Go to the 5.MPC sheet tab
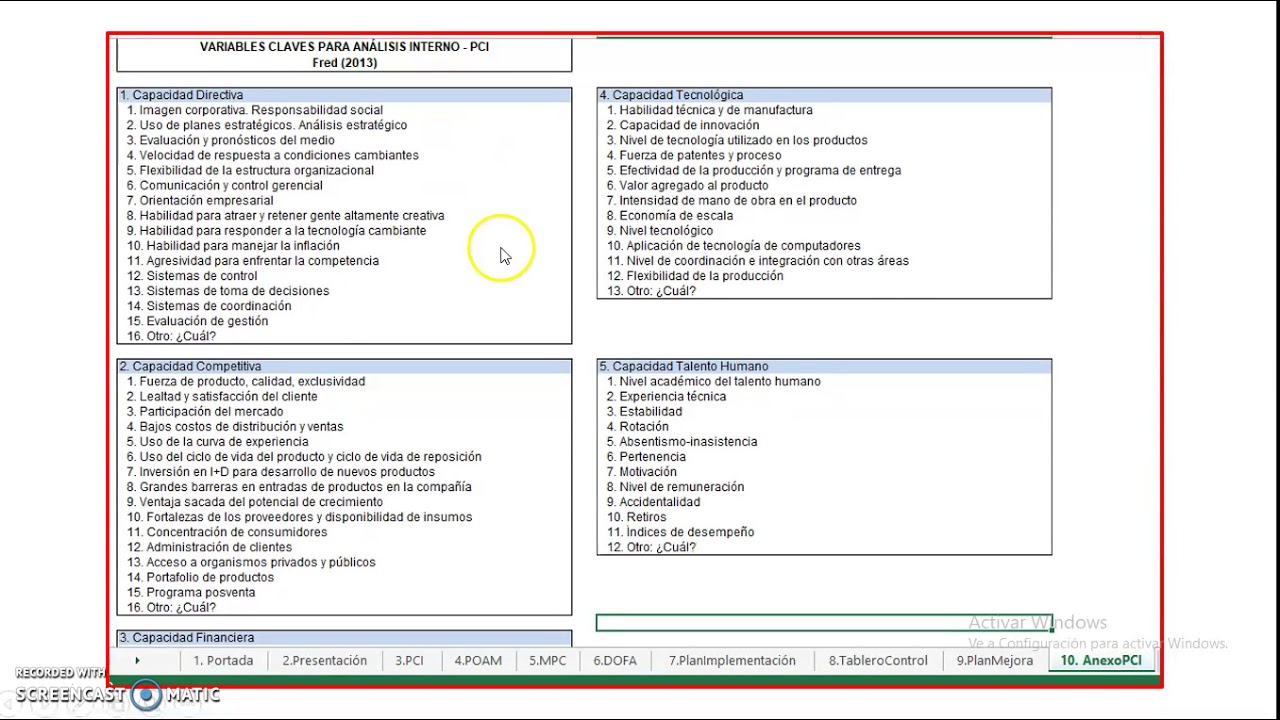 (547, 661)
